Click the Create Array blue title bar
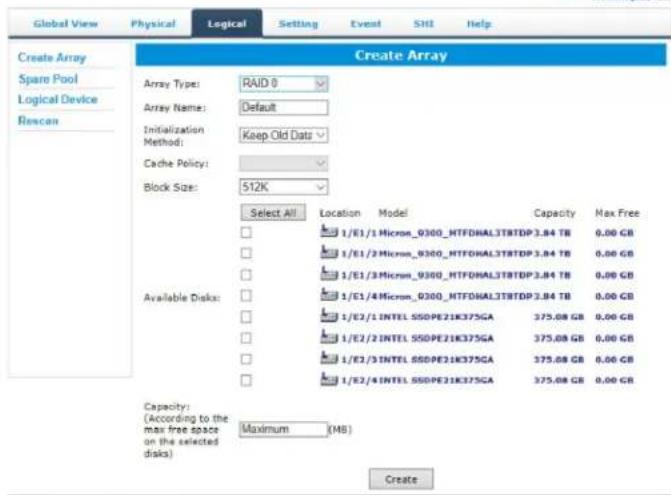Screen dimensions: 671x495 [401, 55]
